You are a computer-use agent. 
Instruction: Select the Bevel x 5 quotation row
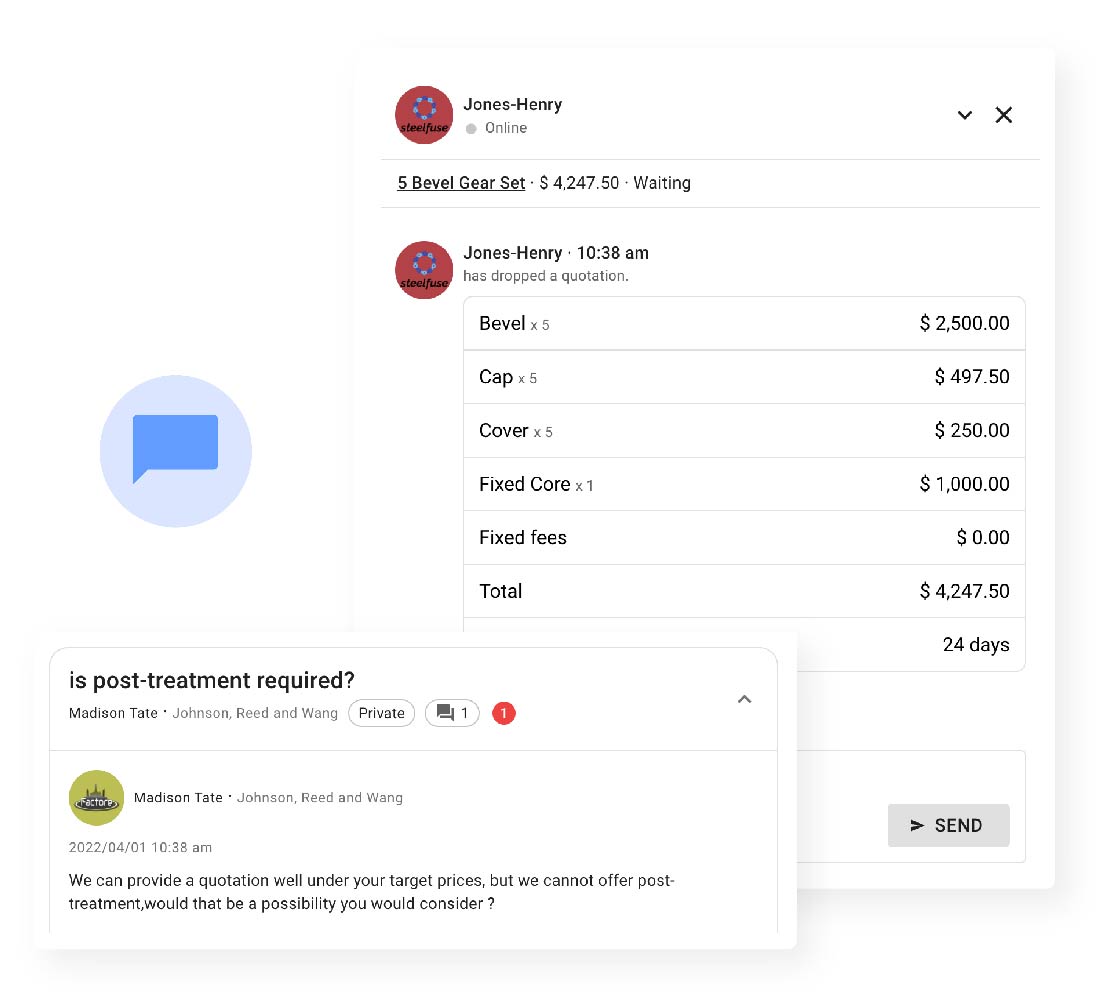[x=744, y=323]
